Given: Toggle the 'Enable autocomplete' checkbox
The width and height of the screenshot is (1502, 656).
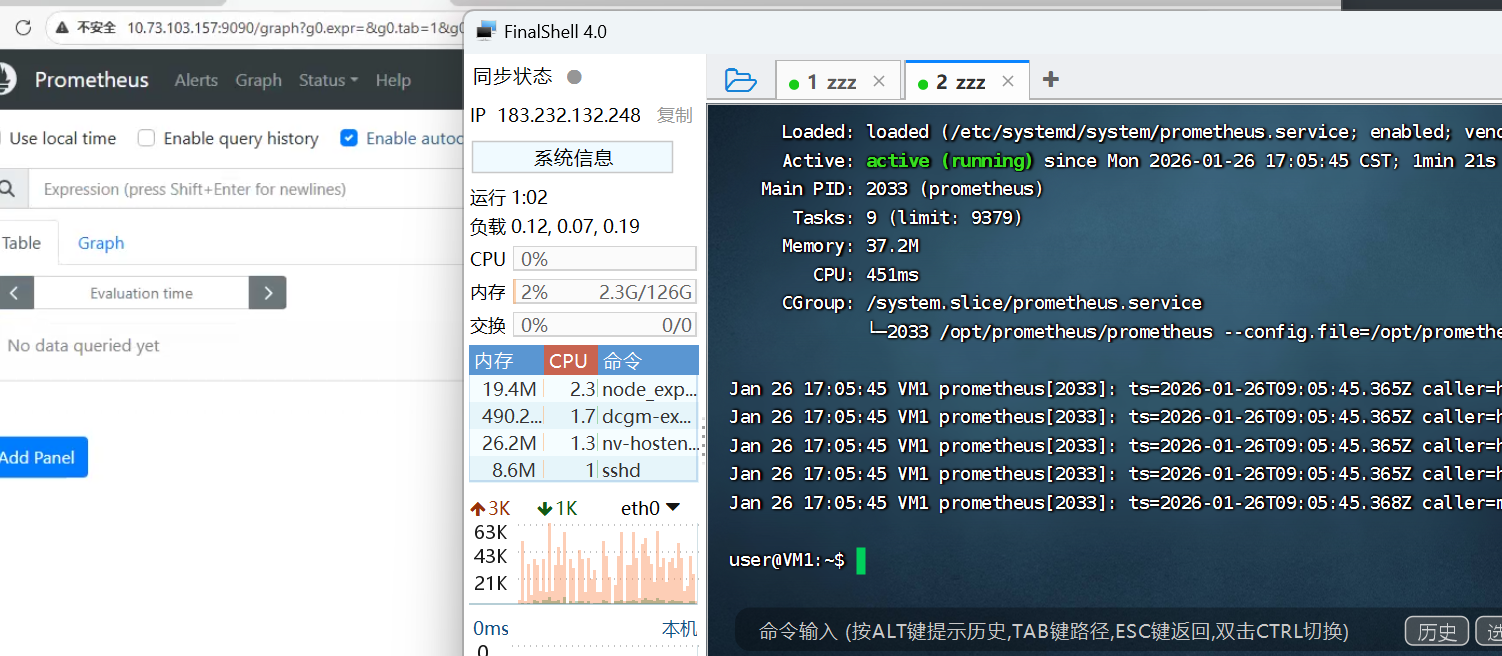Looking at the screenshot, I should tap(349, 138).
